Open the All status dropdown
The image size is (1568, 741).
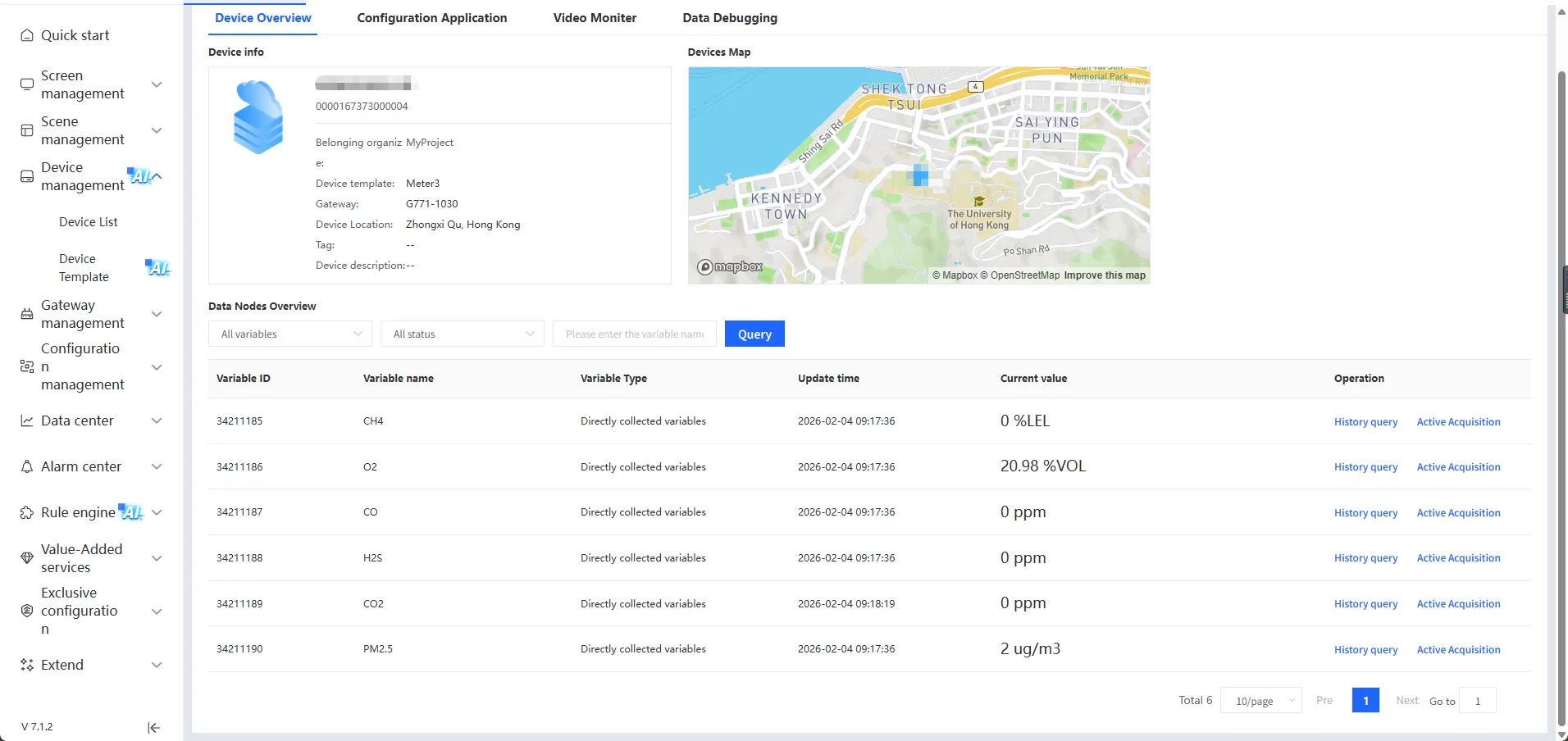(x=463, y=334)
